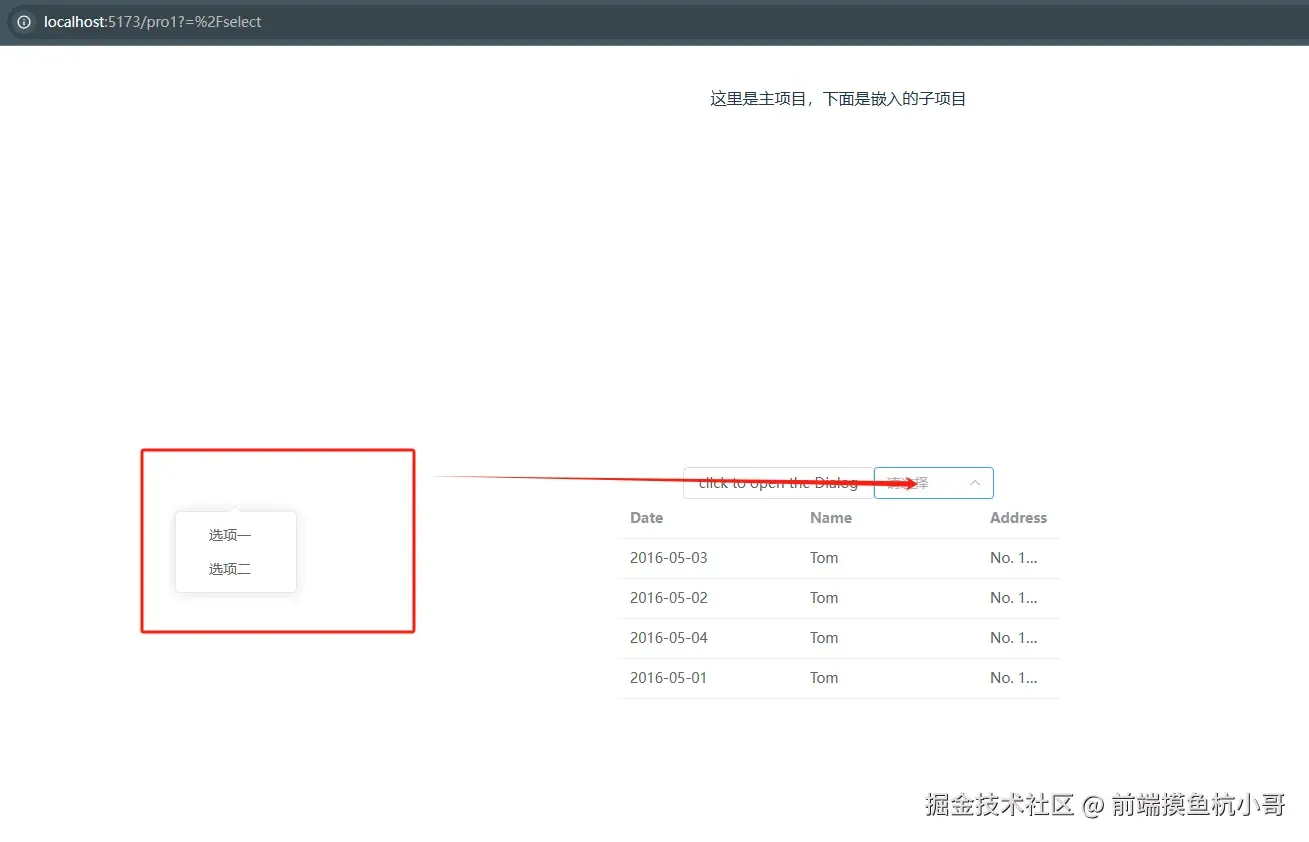The height and width of the screenshot is (842, 1309).
Task: Click Tom in the 2016-05-04 row
Action: tap(824, 638)
